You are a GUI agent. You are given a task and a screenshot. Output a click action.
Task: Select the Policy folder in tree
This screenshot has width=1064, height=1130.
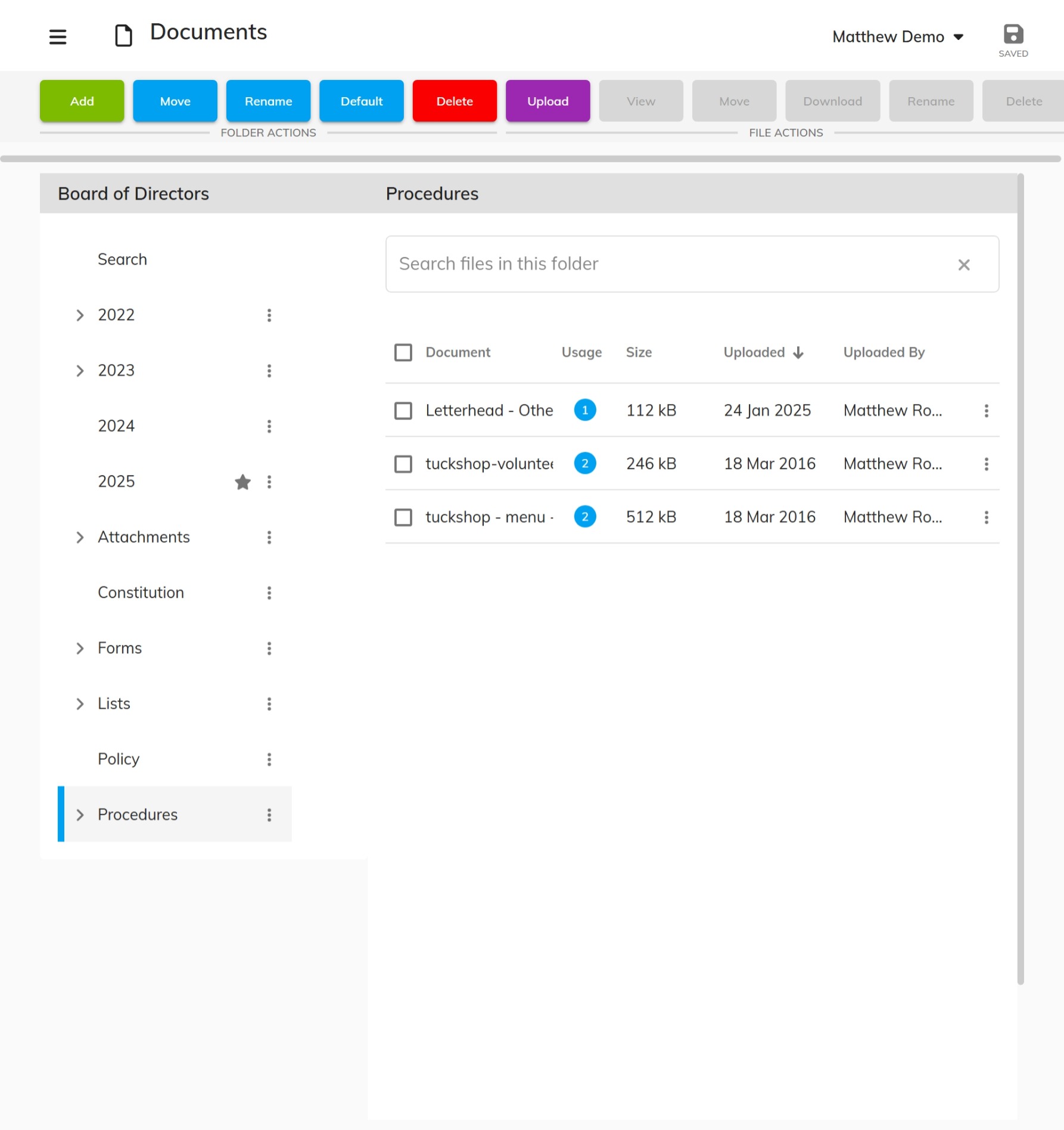119,759
